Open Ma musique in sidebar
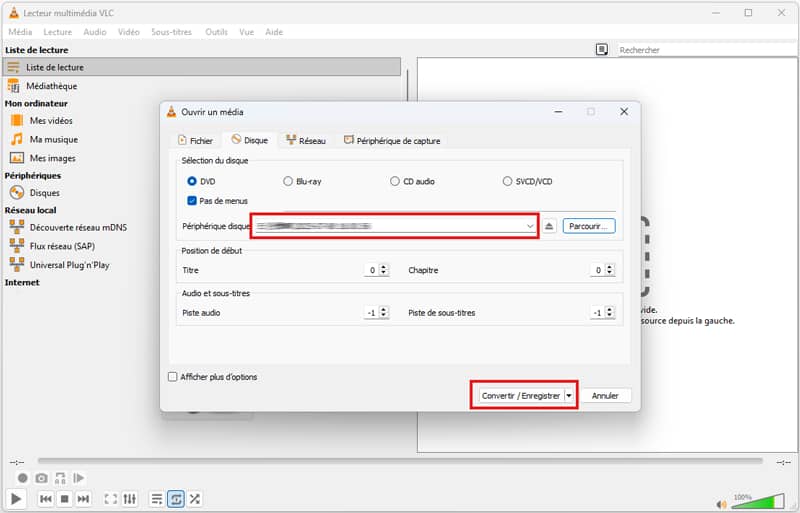Image resolution: width=800 pixels, height=513 pixels. pyautogui.click(x=54, y=139)
